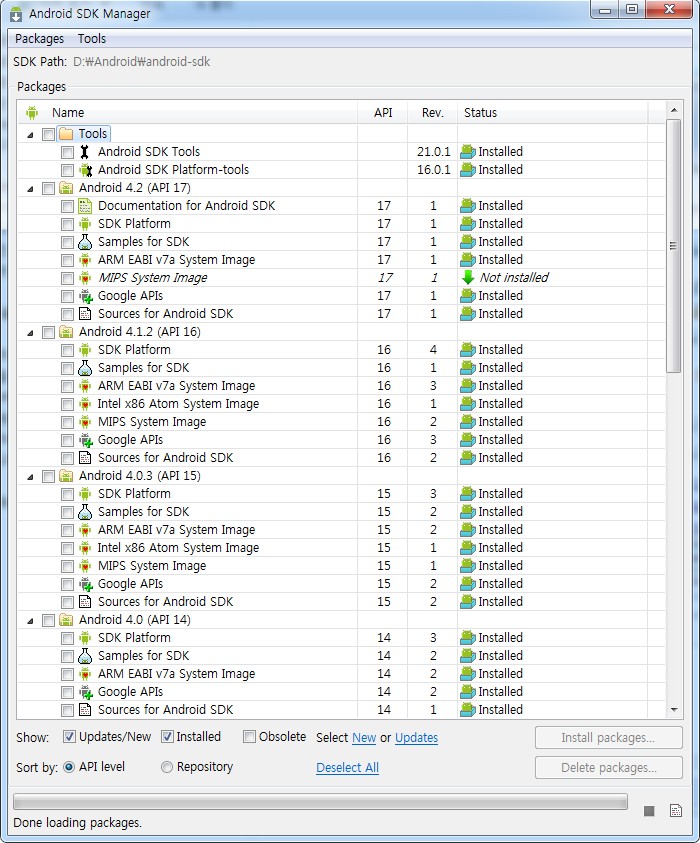Screen dimensions: 700x843
Task: Click the revision value 16.0.1
Action: coord(433,170)
